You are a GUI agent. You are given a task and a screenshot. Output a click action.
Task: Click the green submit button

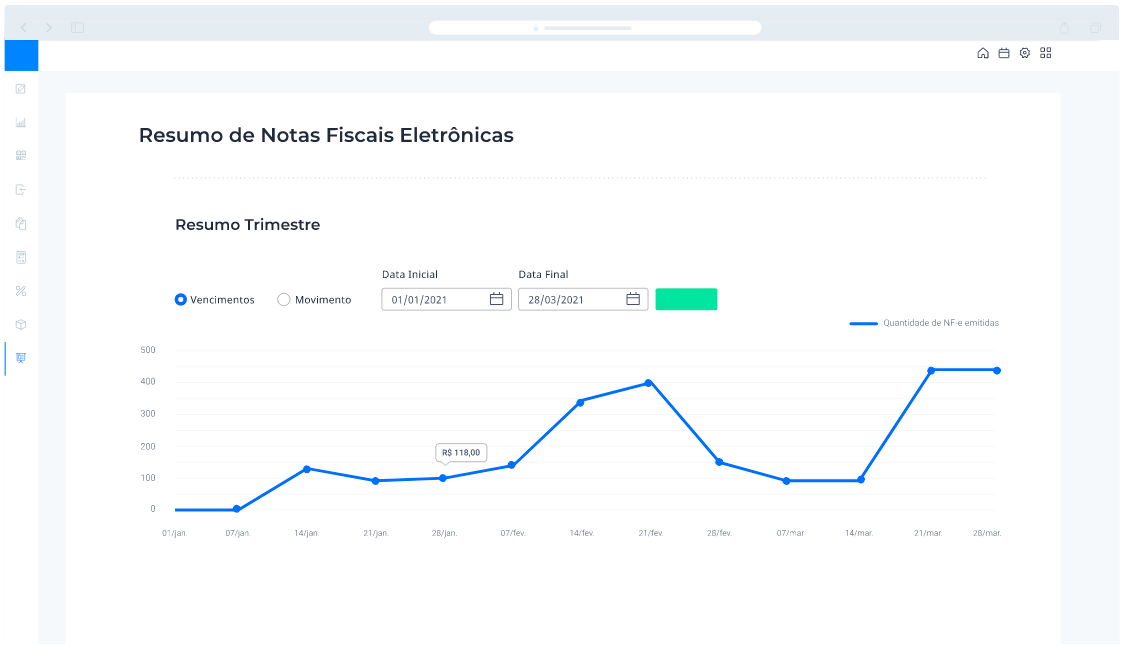pos(686,299)
